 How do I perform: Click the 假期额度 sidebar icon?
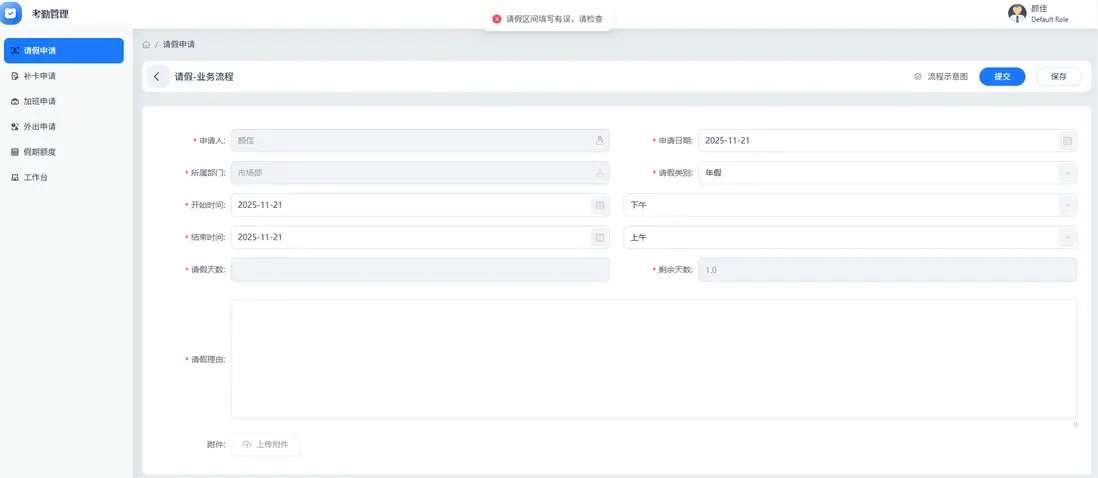click(x=15, y=152)
